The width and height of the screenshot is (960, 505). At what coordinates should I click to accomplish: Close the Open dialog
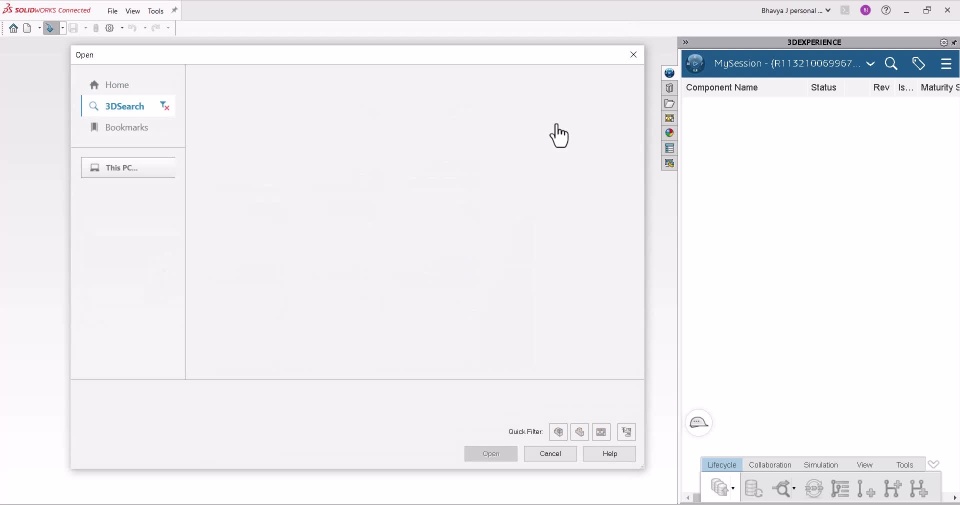pyautogui.click(x=633, y=54)
